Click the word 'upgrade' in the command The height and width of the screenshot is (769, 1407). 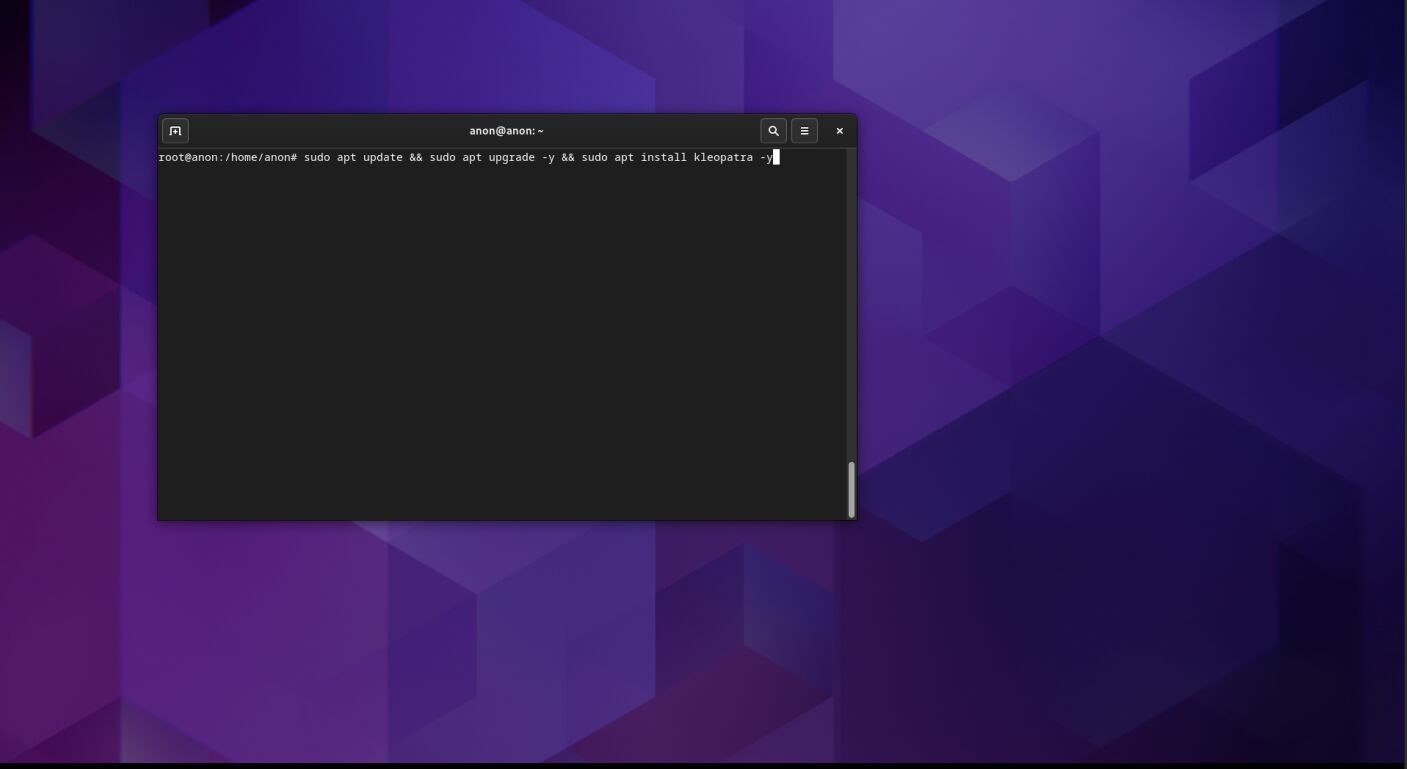point(511,158)
